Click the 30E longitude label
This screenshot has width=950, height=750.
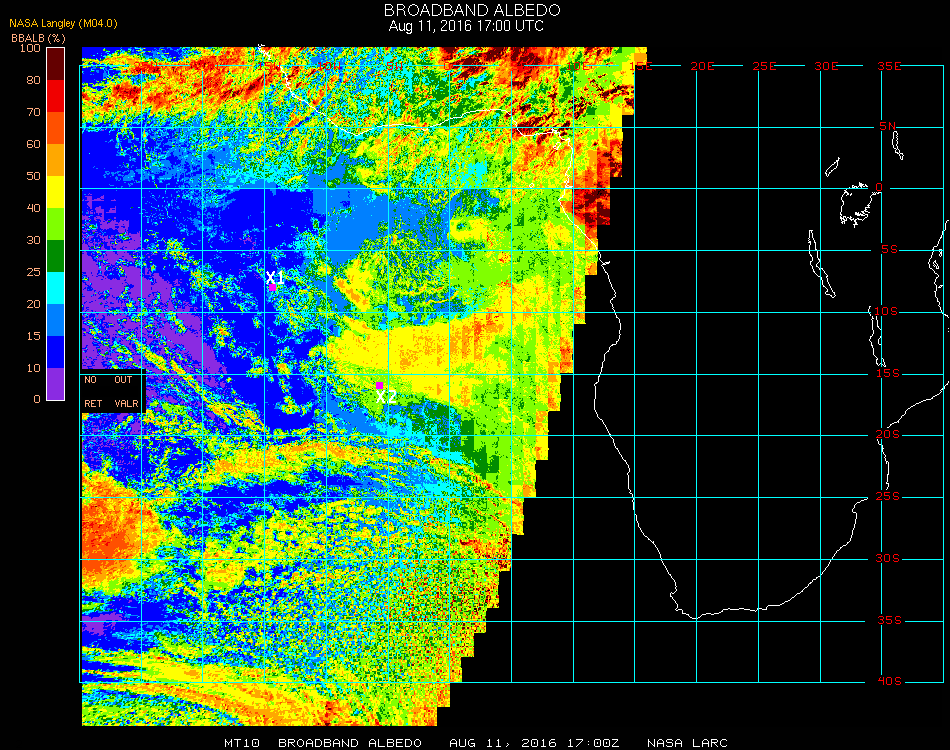tap(826, 66)
